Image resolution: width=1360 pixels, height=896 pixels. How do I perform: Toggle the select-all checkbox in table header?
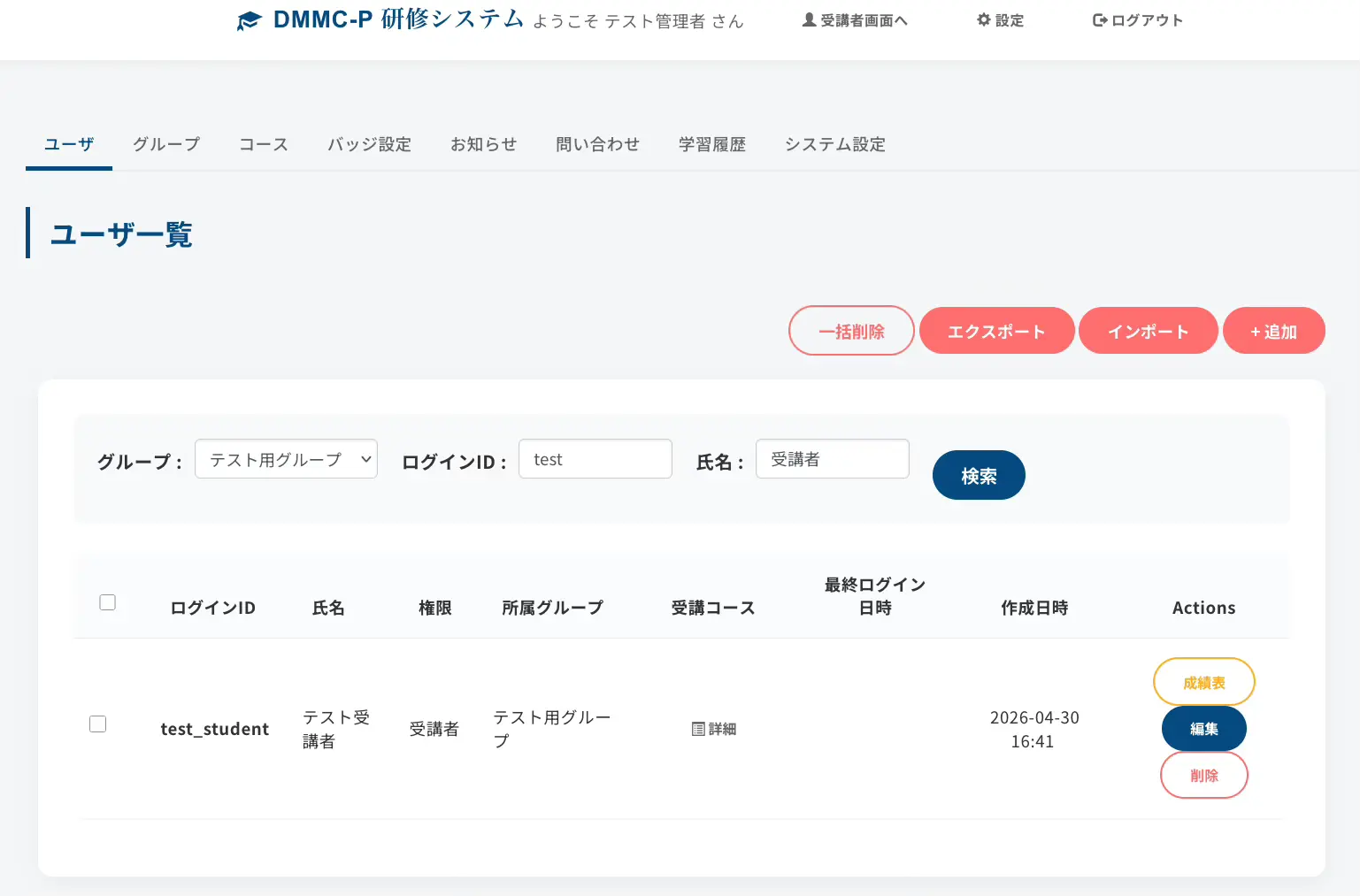[108, 602]
